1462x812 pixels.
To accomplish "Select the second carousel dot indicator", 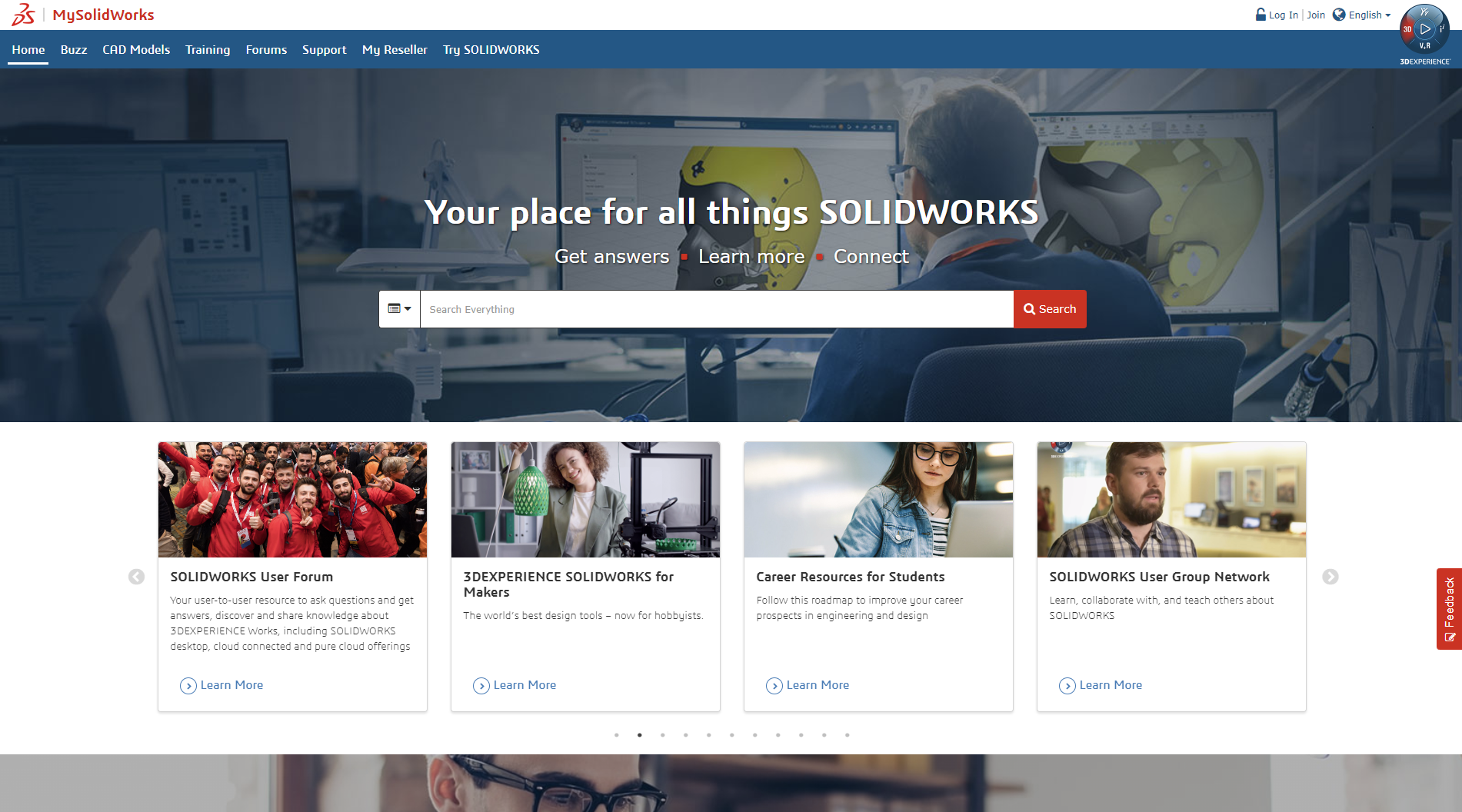I will pos(639,735).
